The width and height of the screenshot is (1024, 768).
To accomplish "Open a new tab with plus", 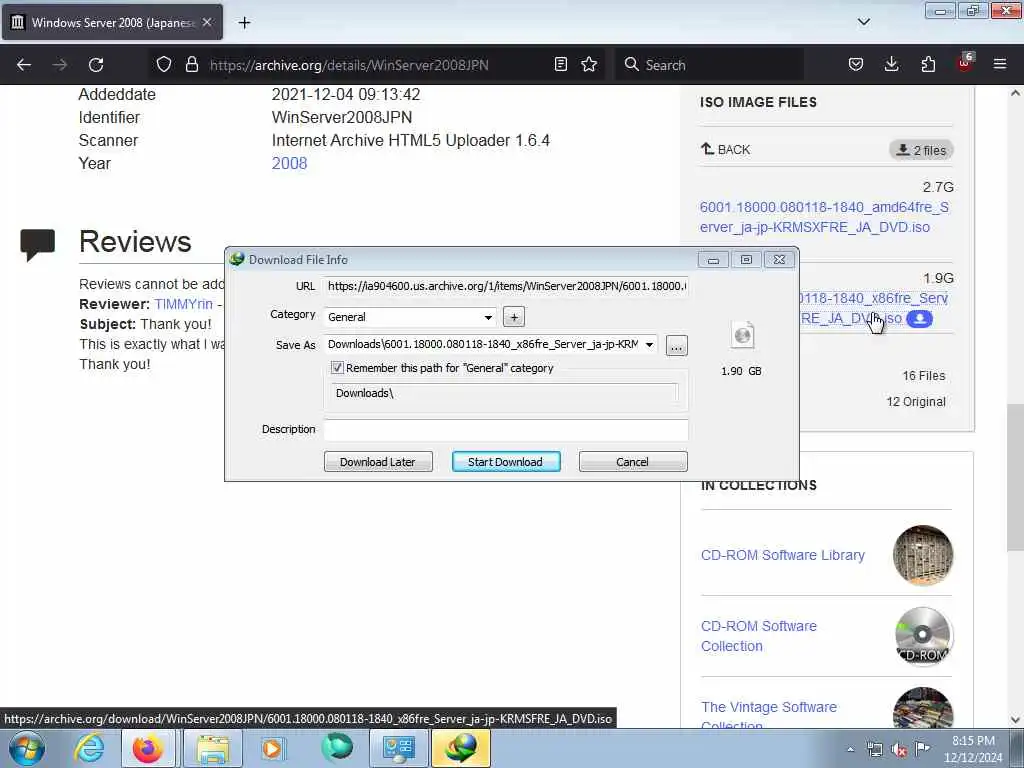I will pos(244,23).
